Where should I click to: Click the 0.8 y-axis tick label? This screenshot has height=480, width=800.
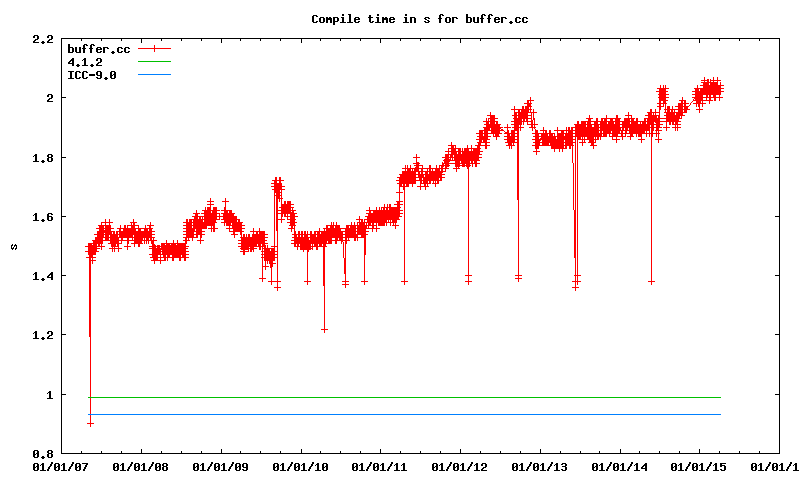click(43, 453)
